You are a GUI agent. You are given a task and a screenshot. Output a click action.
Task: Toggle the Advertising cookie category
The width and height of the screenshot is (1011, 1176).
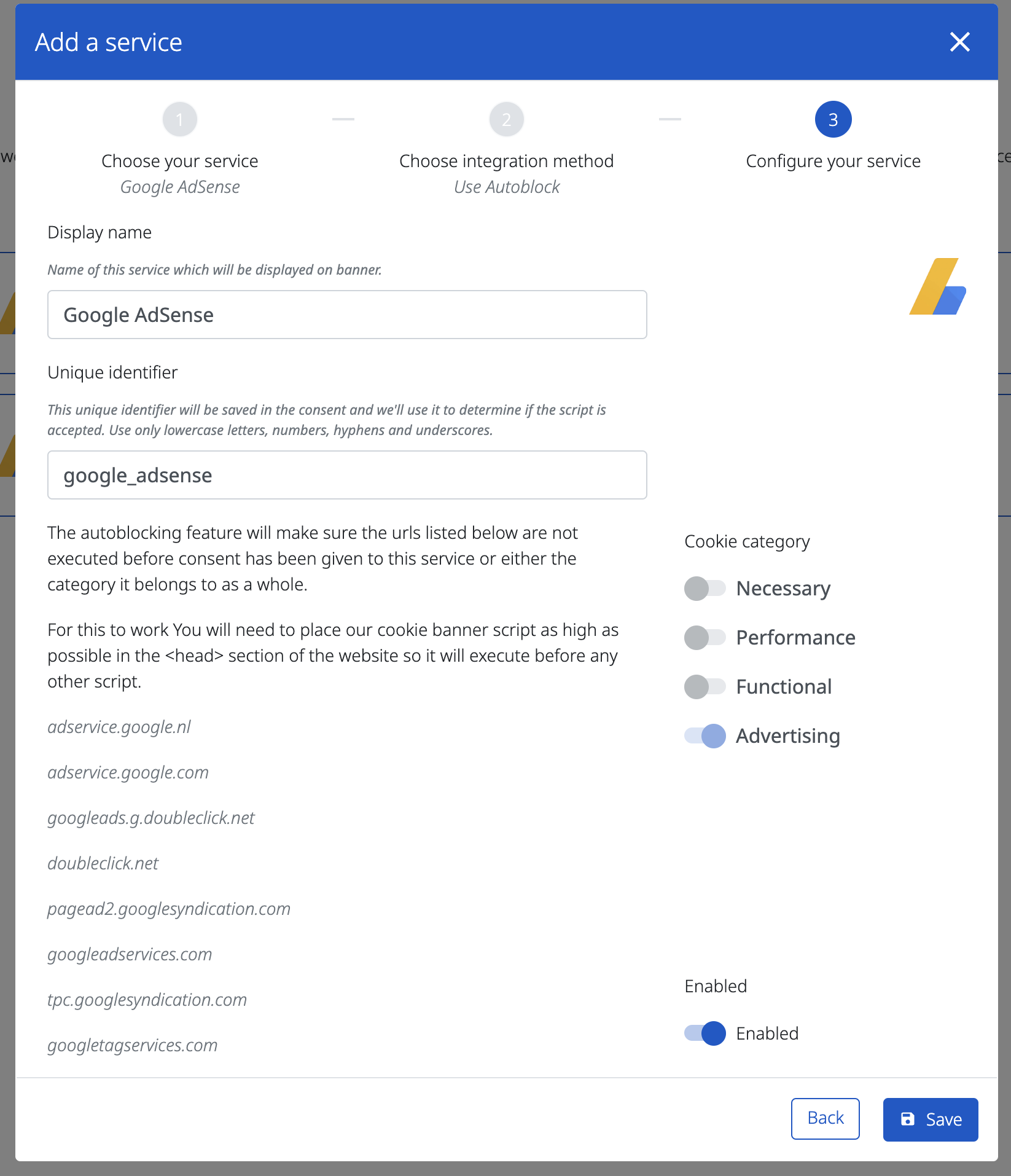coord(705,736)
